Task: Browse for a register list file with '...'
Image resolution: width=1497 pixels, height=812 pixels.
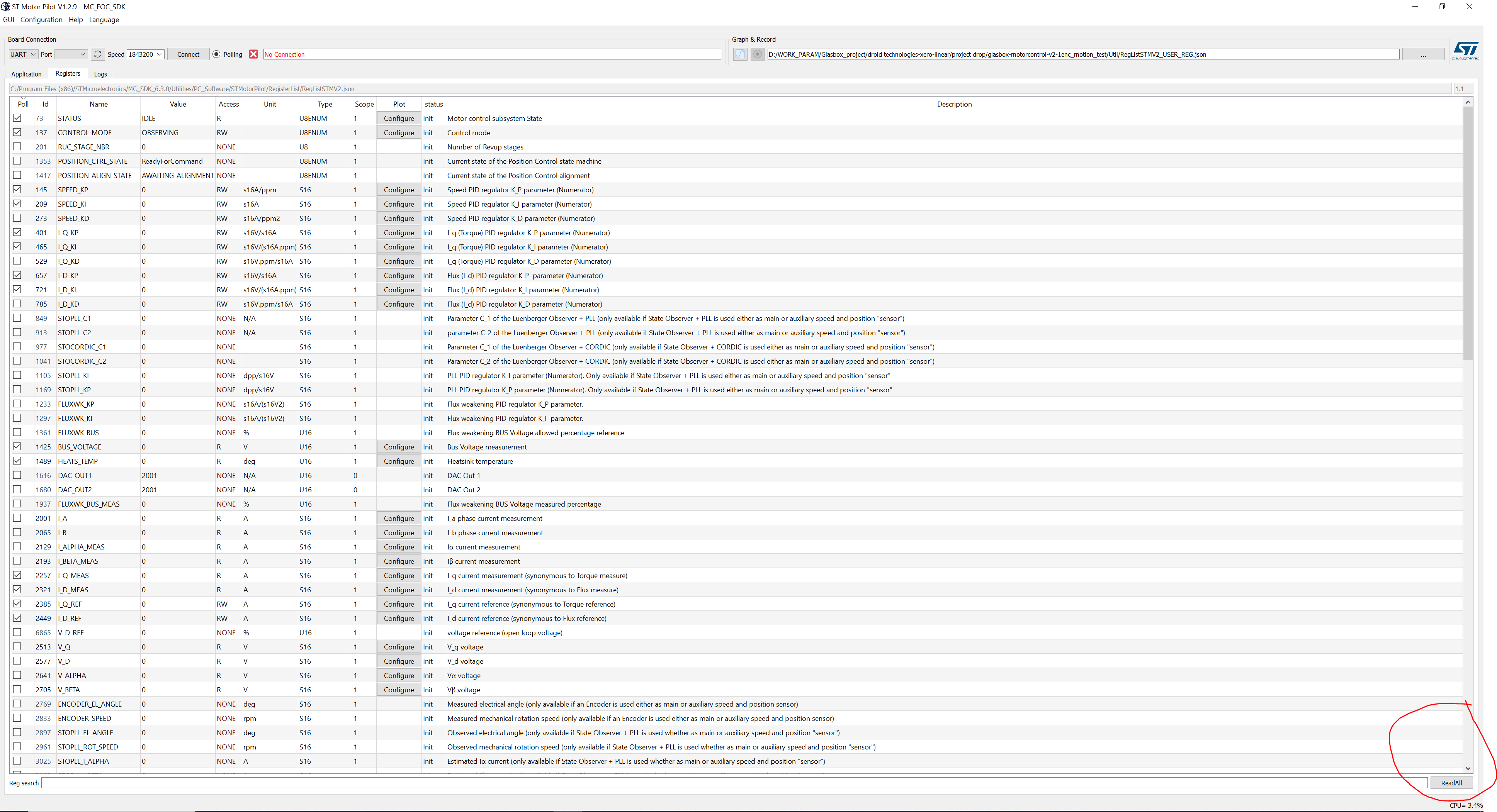Action: click(1423, 54)
